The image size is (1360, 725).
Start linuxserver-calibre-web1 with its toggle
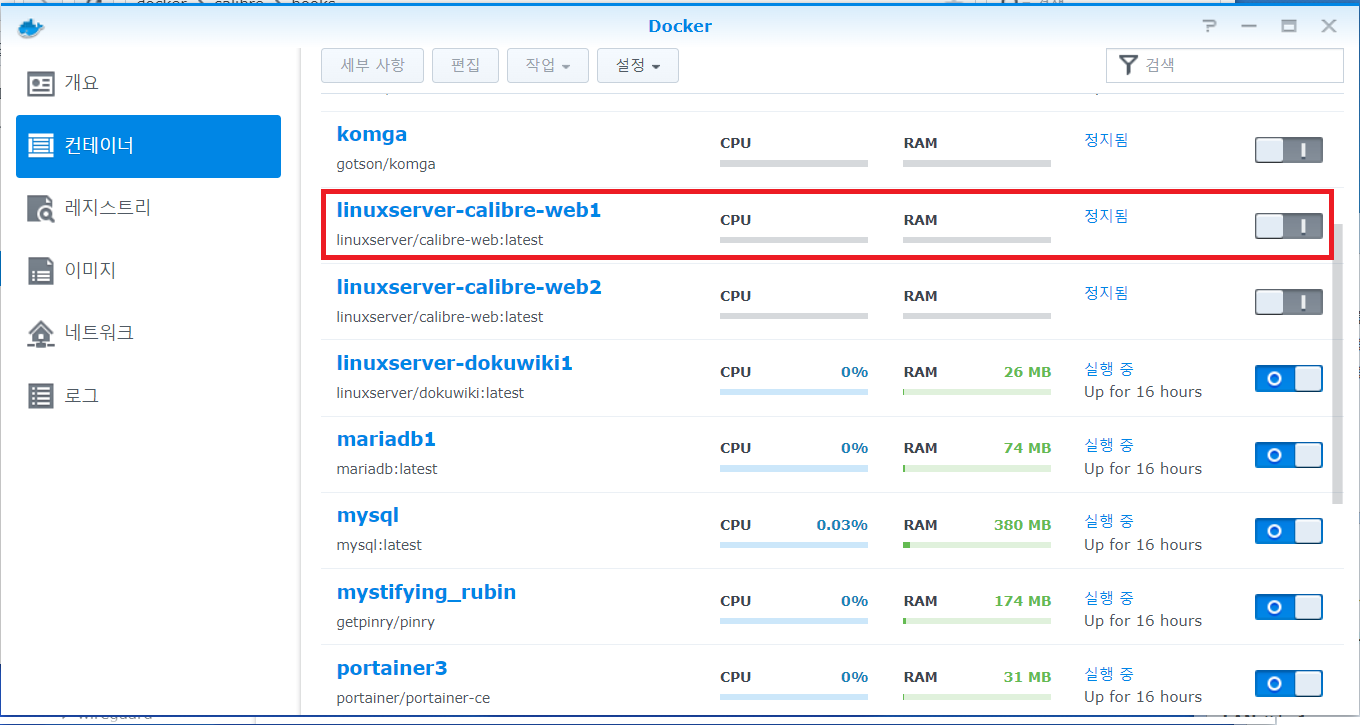[x=1289, y=226]
